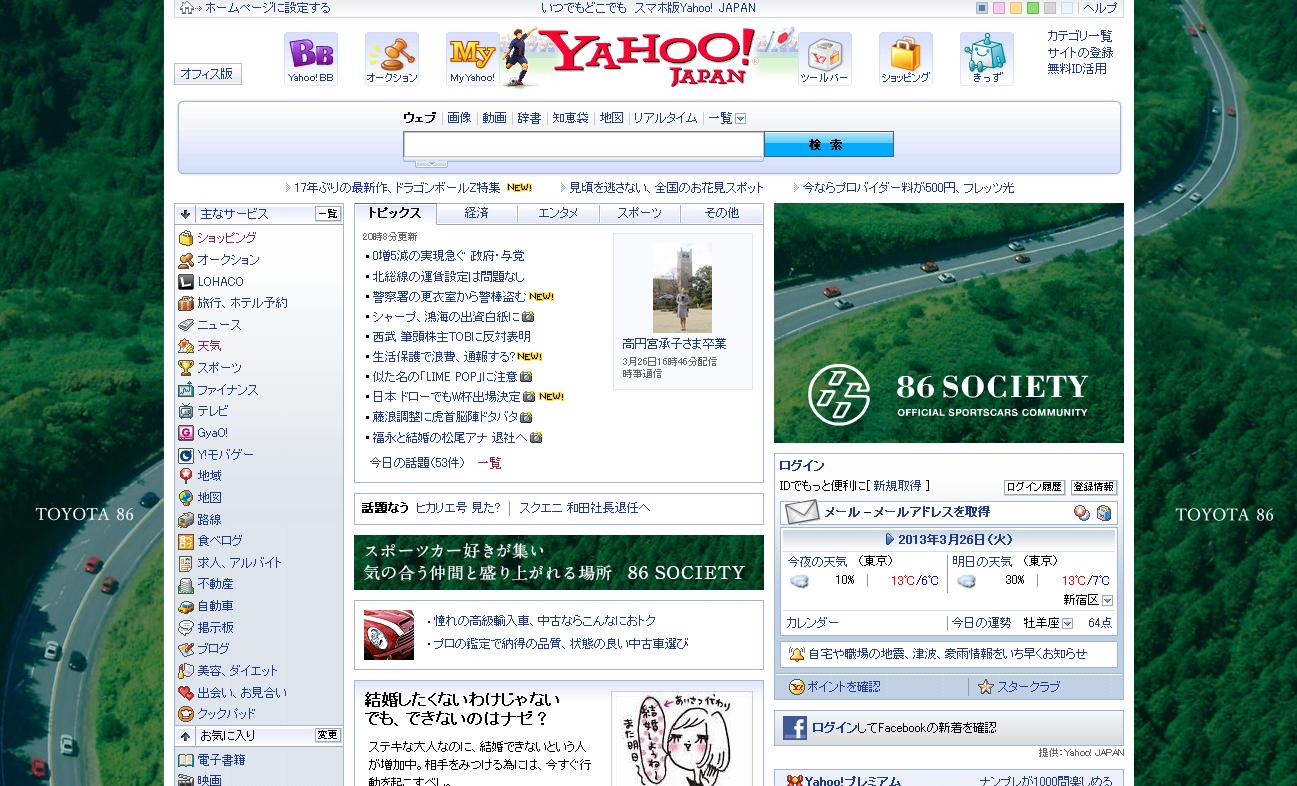Click the 登録情報 button
1297x786 pixels.
click(x=1093, y=488)
